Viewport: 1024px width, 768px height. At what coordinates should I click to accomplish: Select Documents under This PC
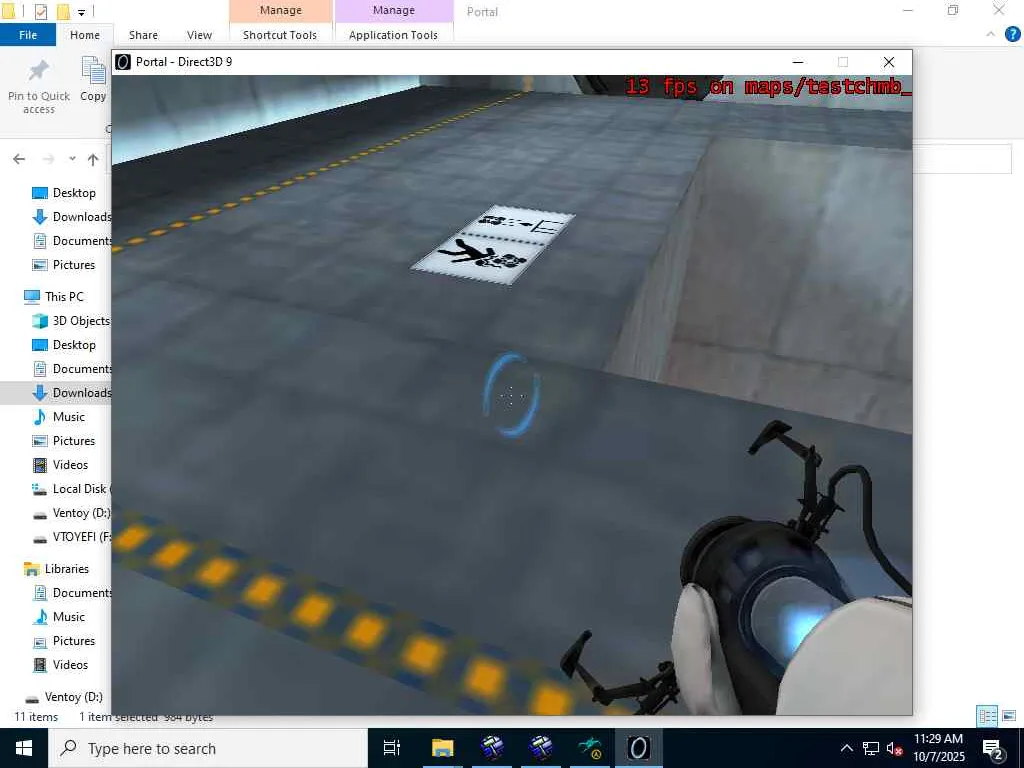(72, 369)
